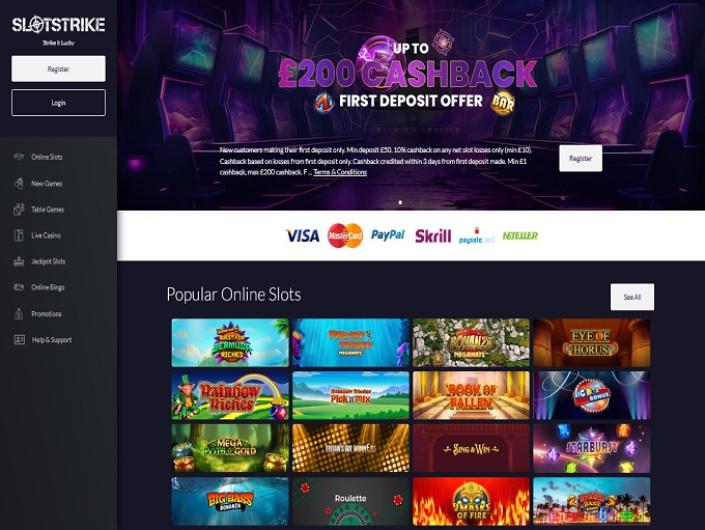Click the Promotions gift icon

click(x=18, y=314)
